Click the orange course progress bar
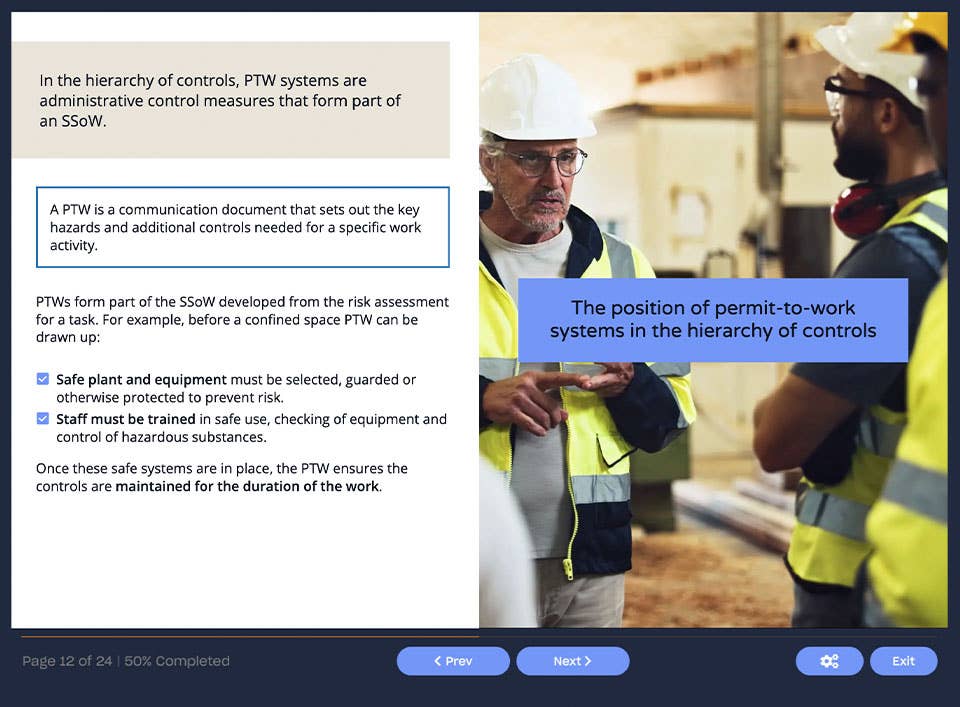This screenshot has height=707, width=960. point(250,637)
